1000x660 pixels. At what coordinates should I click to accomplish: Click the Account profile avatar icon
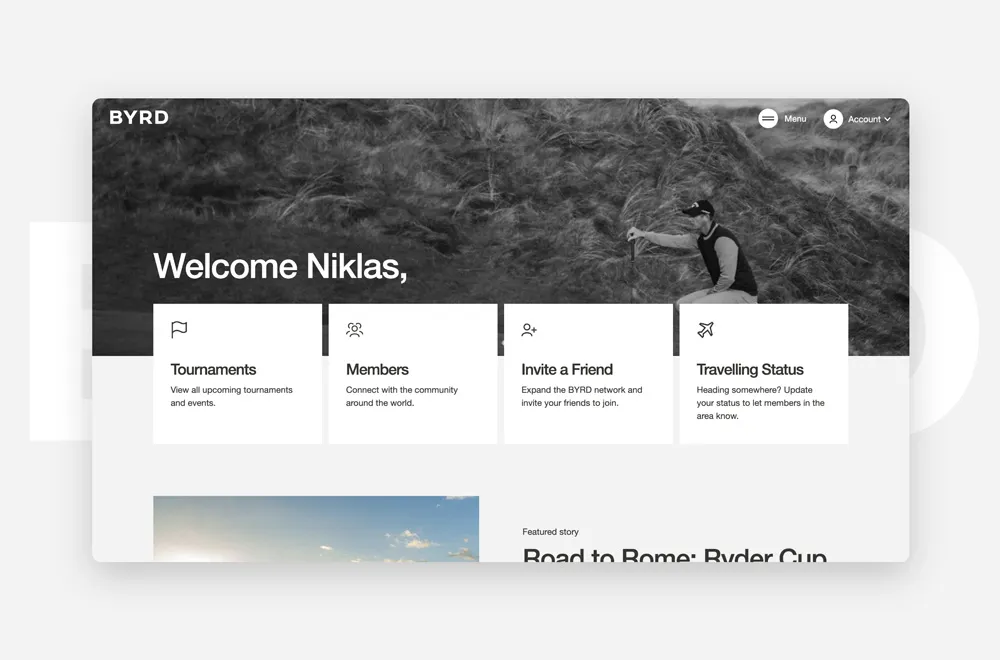[833, 119]
